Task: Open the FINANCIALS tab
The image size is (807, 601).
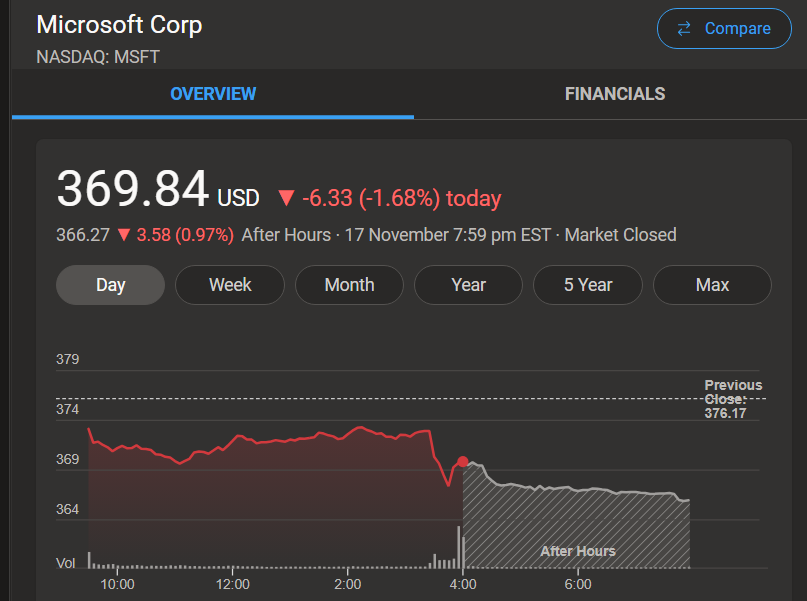Action: pos(615,94)
